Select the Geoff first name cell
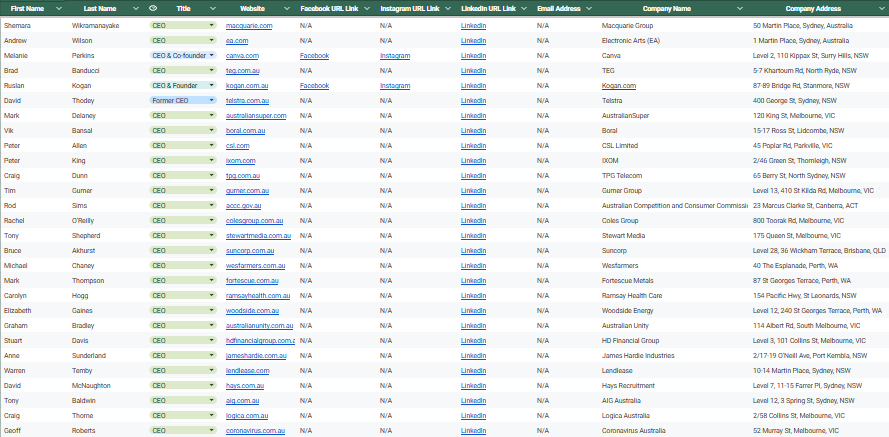This screenshot has width=889, height=437. [11, 431]
